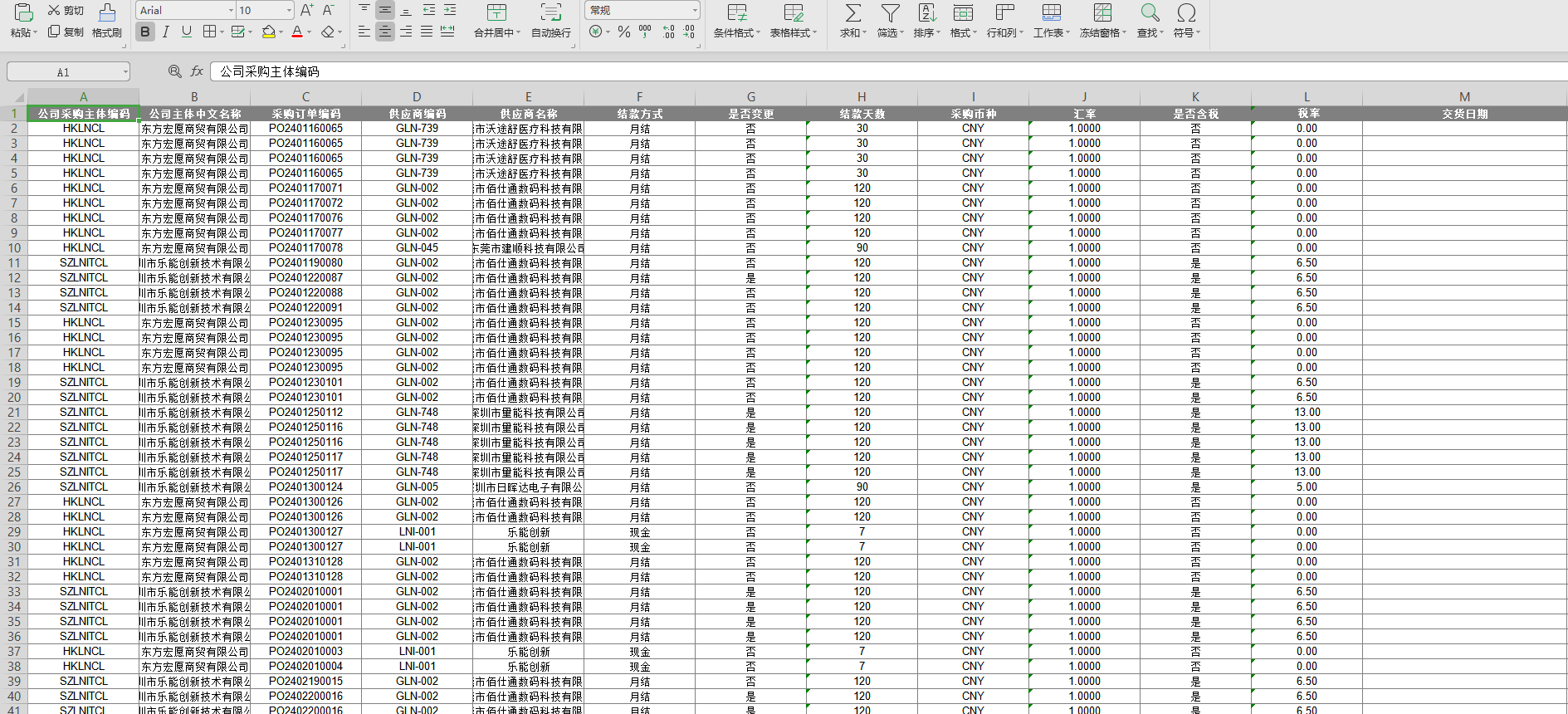Click the Filter (筛选) funnel icon
Screen dimensions: 1568x714
point(890,12)
